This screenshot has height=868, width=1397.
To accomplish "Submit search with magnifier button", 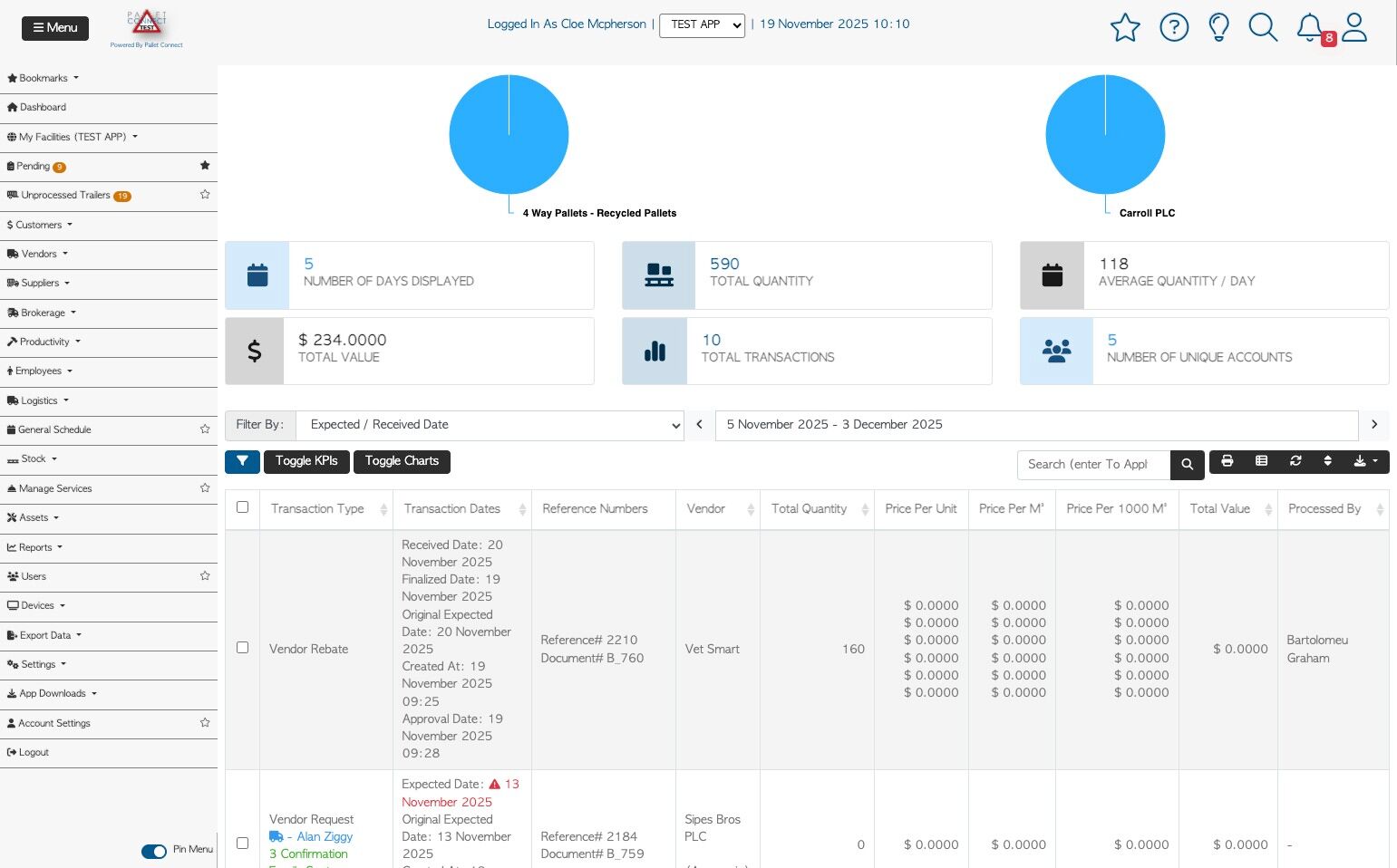I will (1187, 465).
